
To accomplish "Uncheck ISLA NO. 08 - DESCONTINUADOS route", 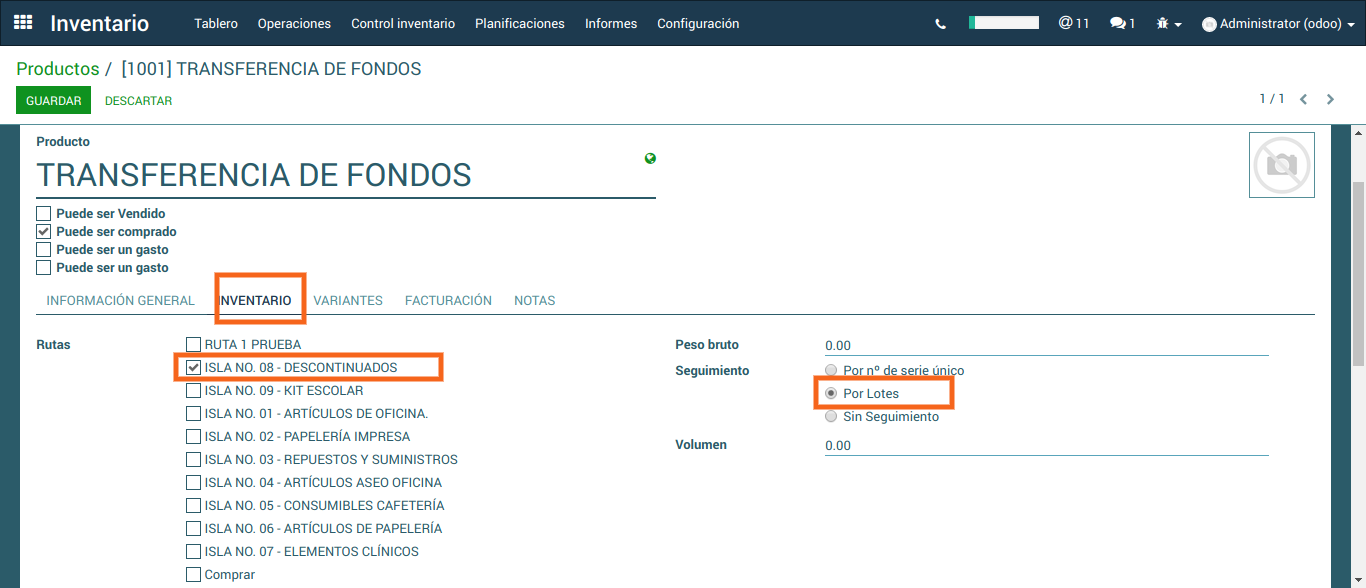I will 194,368.
